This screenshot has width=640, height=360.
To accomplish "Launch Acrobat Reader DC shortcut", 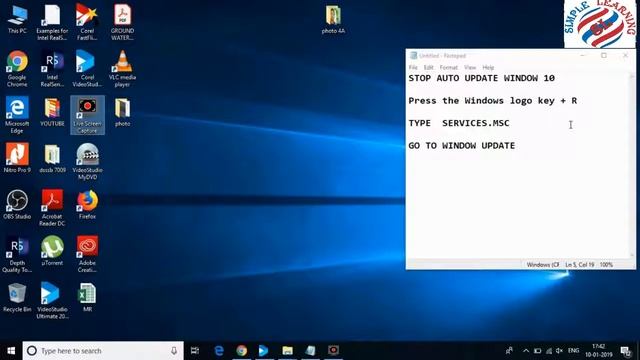I will (52, 208).
